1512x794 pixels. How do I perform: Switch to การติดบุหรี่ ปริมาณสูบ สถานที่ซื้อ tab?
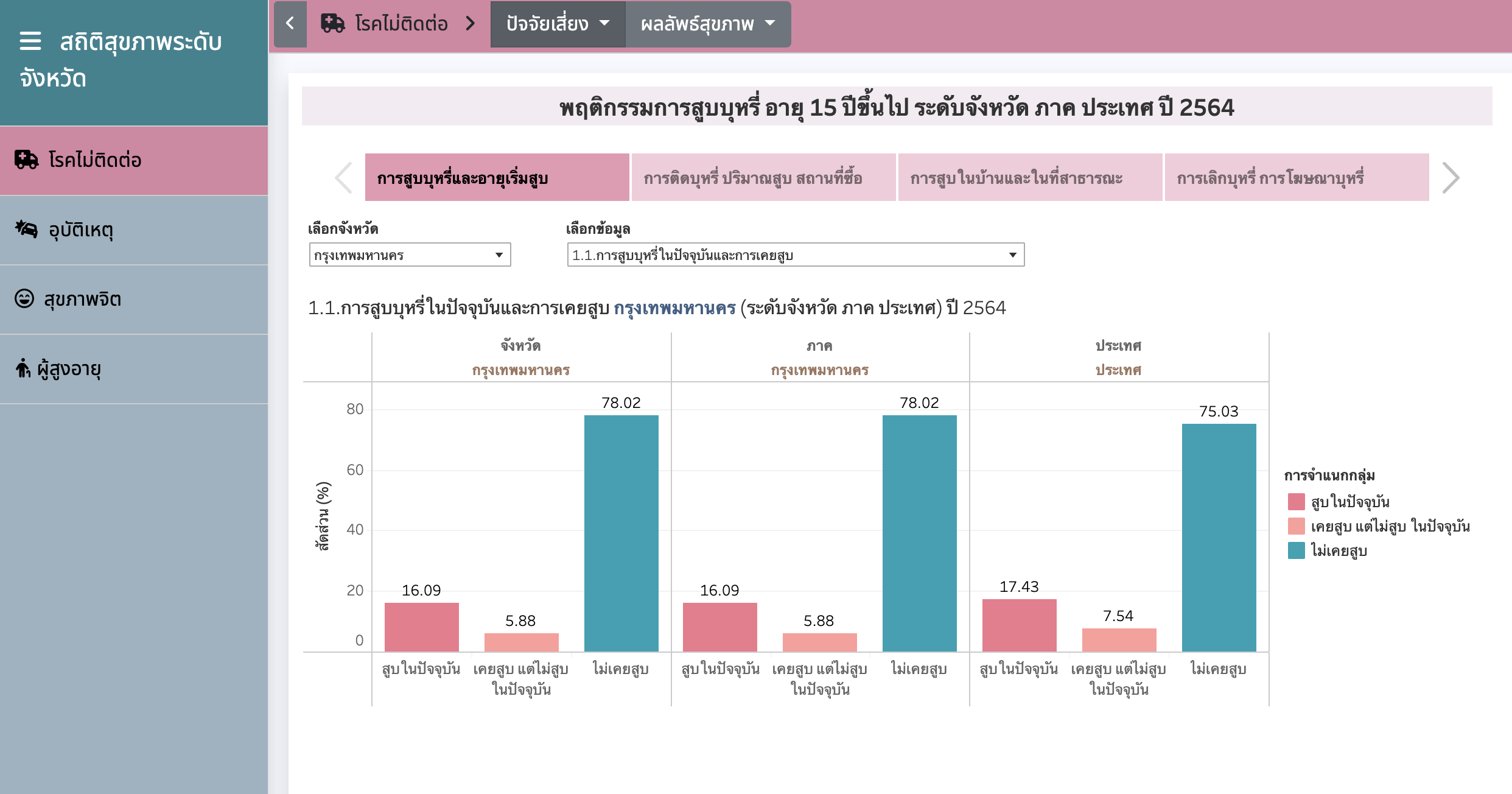(x=763, y=178)
